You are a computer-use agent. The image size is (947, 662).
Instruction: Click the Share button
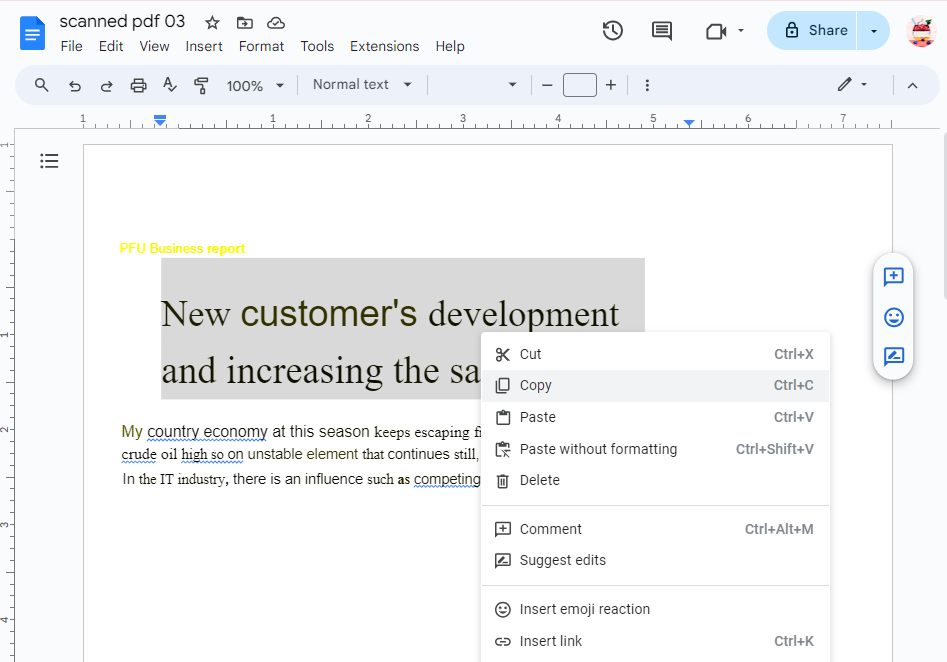820,31
